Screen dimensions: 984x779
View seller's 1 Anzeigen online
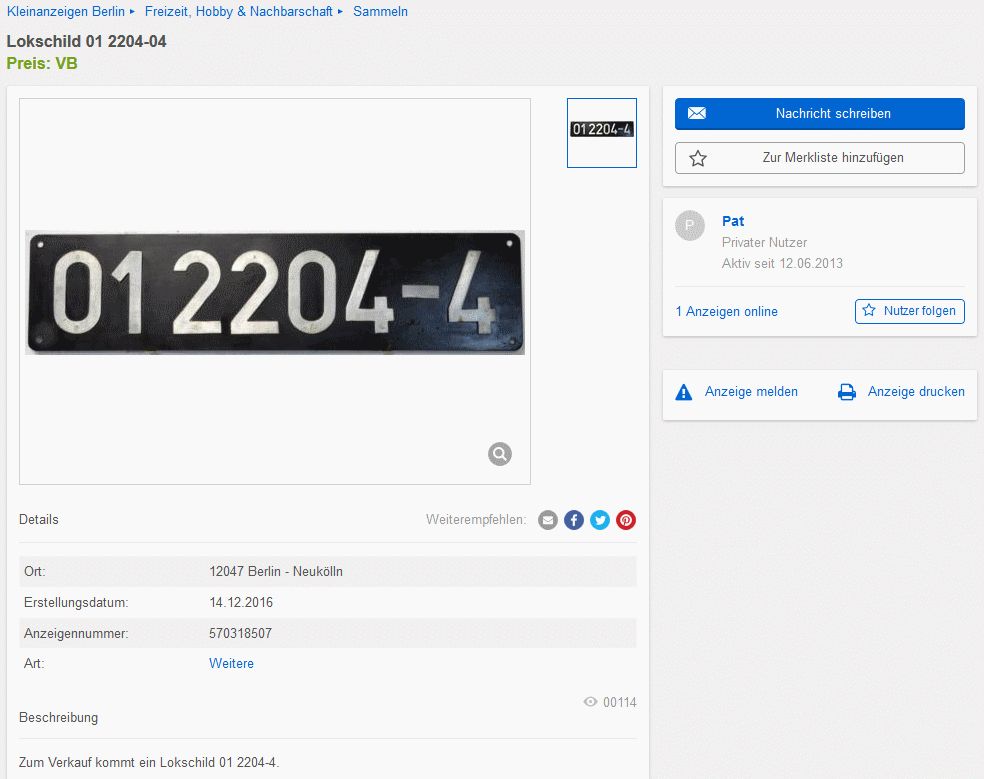726,311
